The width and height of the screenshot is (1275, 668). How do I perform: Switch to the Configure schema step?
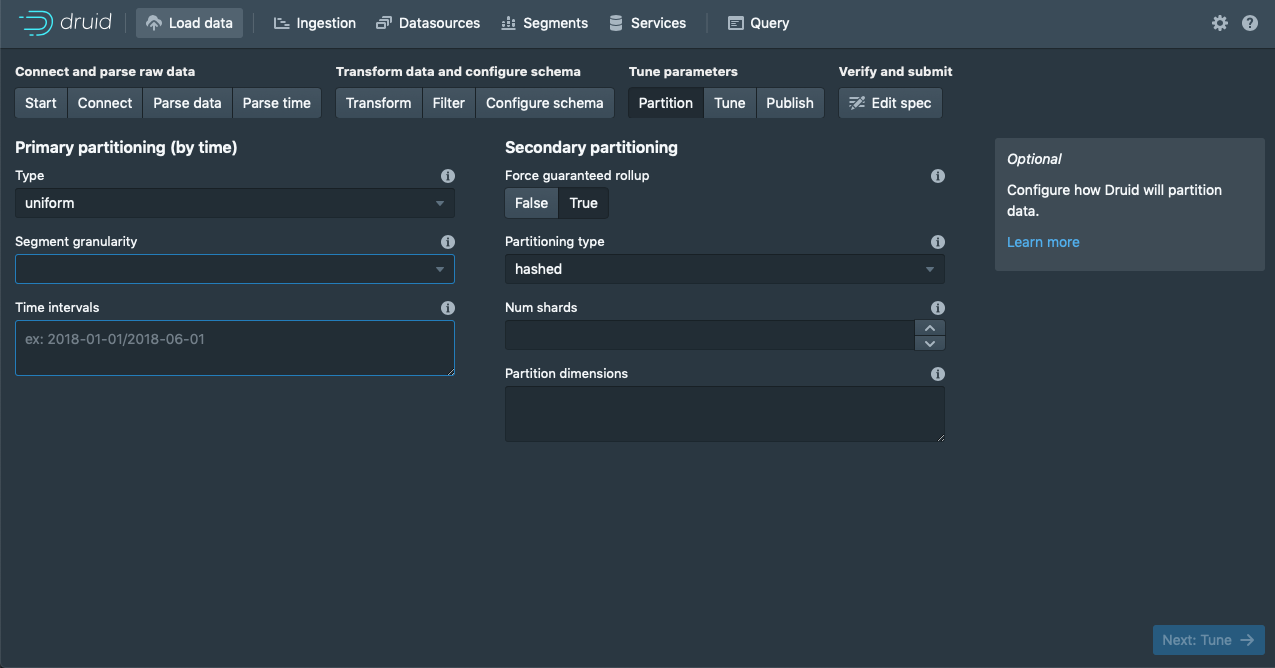point(545,103)
